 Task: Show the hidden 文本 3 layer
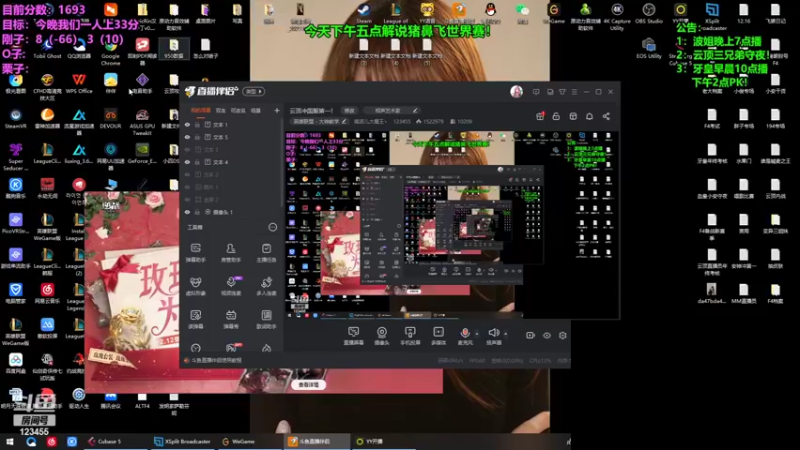pos(187,149)
